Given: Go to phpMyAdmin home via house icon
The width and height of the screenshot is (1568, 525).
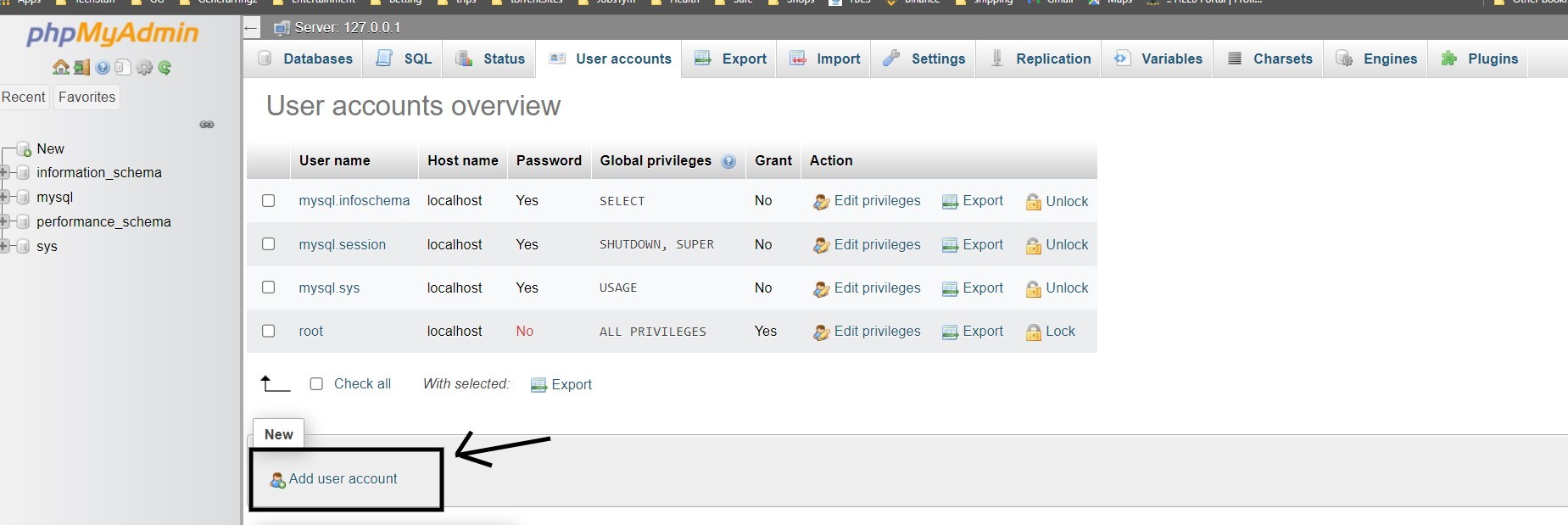Looking at the screenshot, I should click(x=61, y=67).
